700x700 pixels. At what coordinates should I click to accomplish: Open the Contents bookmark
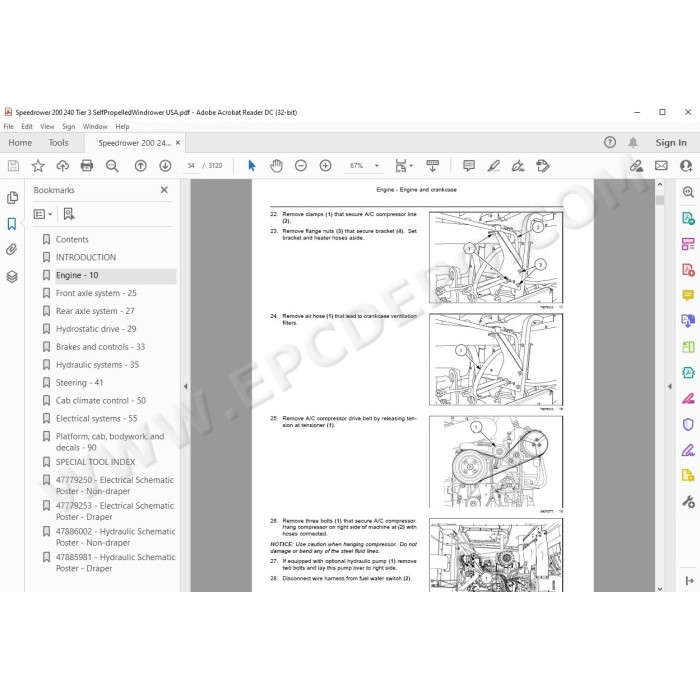coord(72,240)
